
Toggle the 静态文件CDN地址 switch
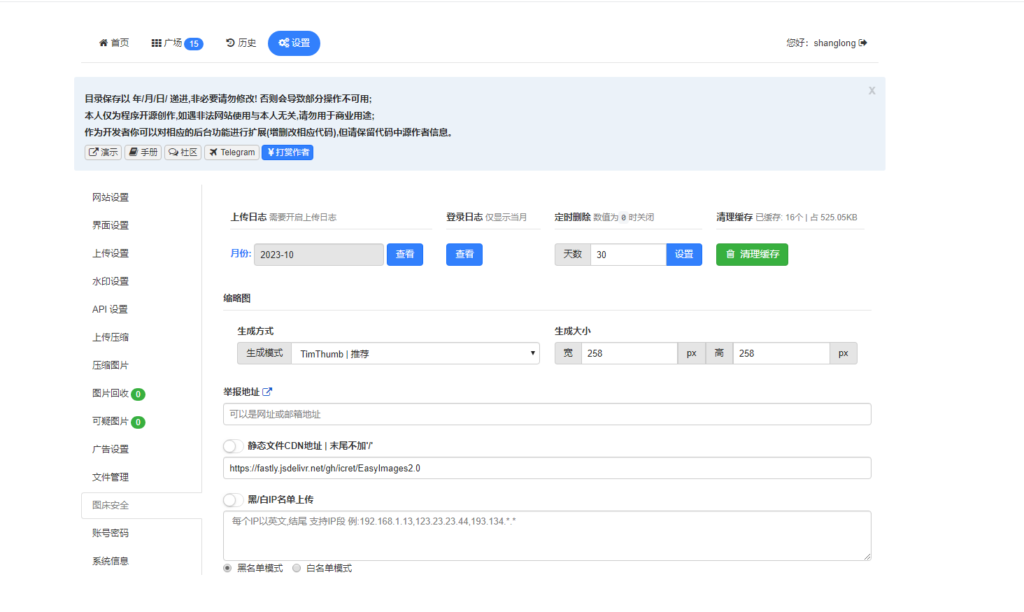232,446
